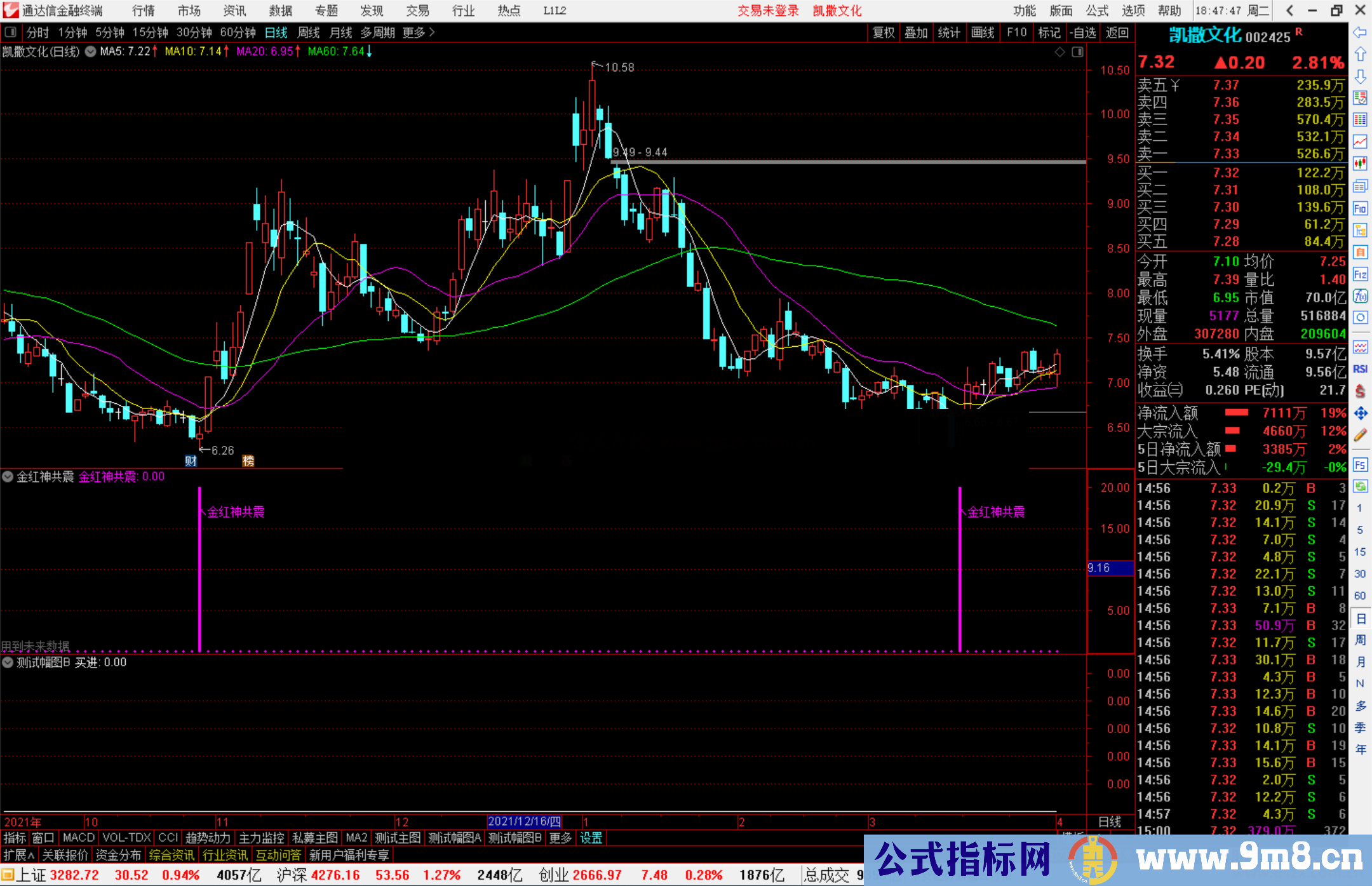Image resolution: width=1372 pixels, height=886 pixels.
Task: Click the 返回 return button
Action: [1117, 32]
